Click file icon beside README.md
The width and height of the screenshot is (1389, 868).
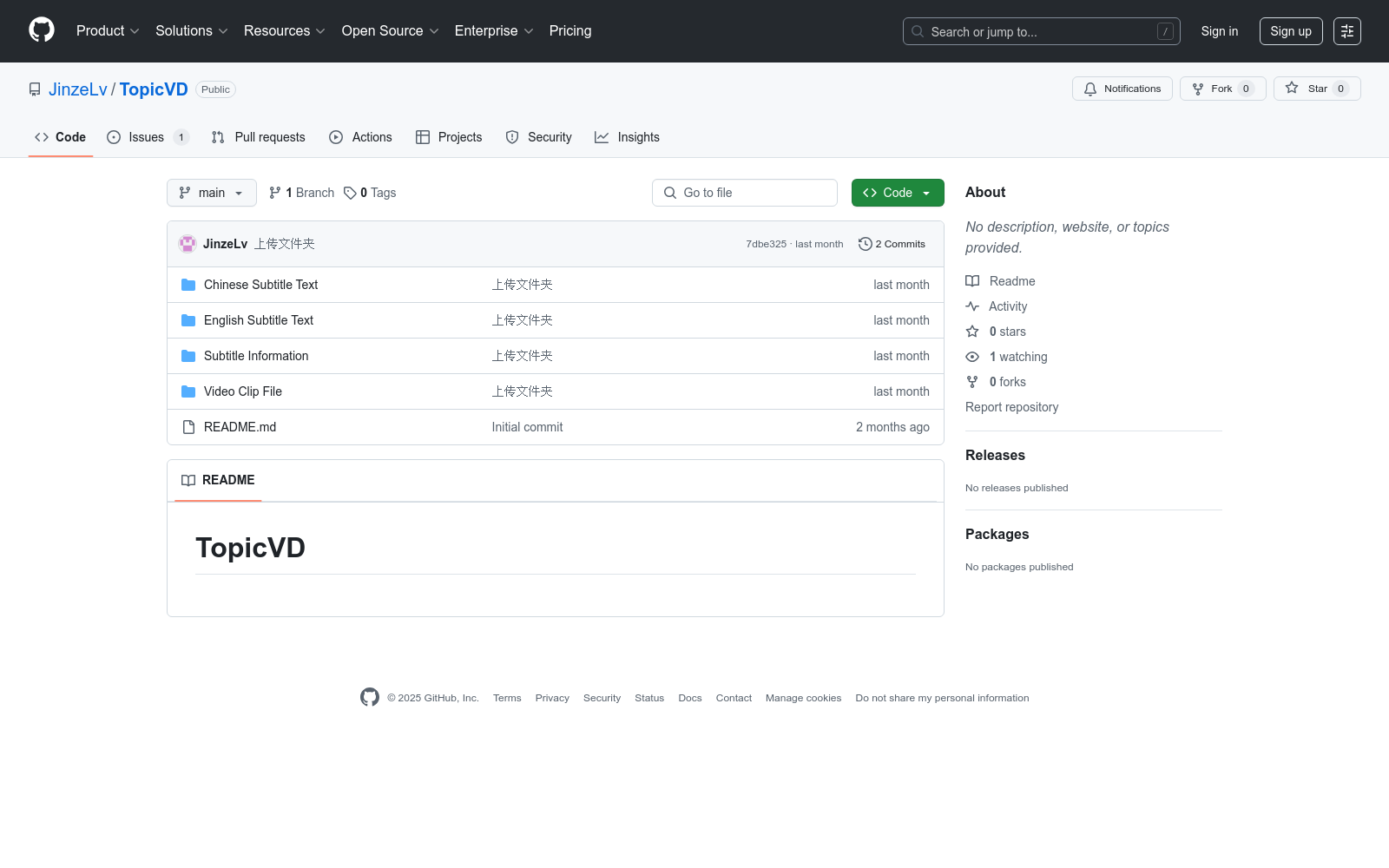(x=188, y=427)
